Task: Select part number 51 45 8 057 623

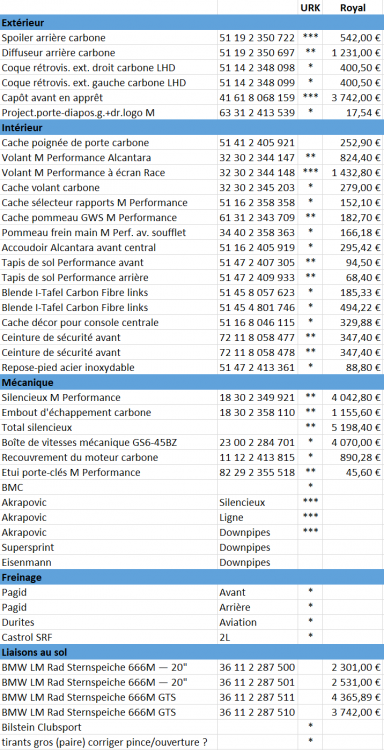Action: point(258,293)
